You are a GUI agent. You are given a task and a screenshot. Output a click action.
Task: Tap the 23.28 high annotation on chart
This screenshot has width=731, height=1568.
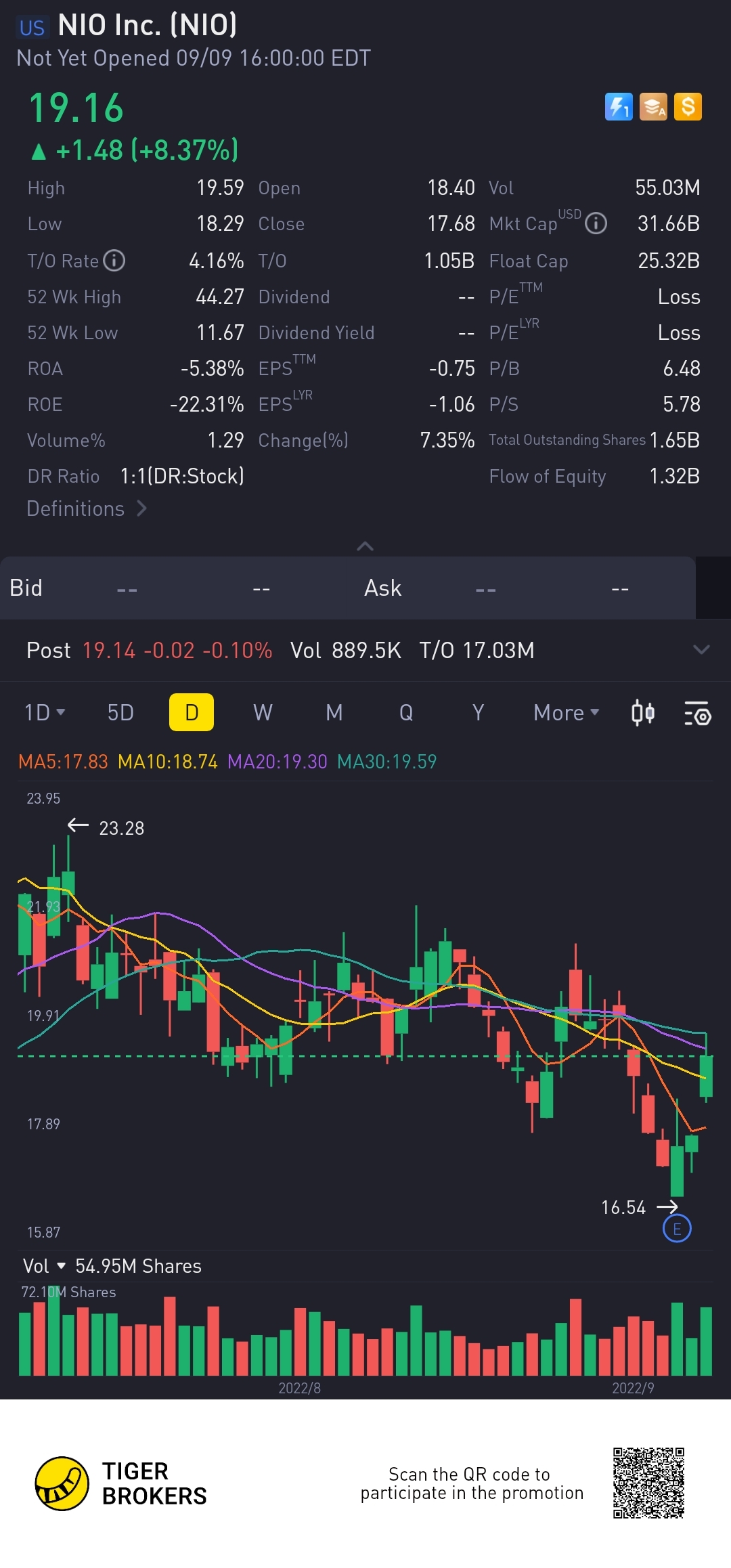pos(121,828)
